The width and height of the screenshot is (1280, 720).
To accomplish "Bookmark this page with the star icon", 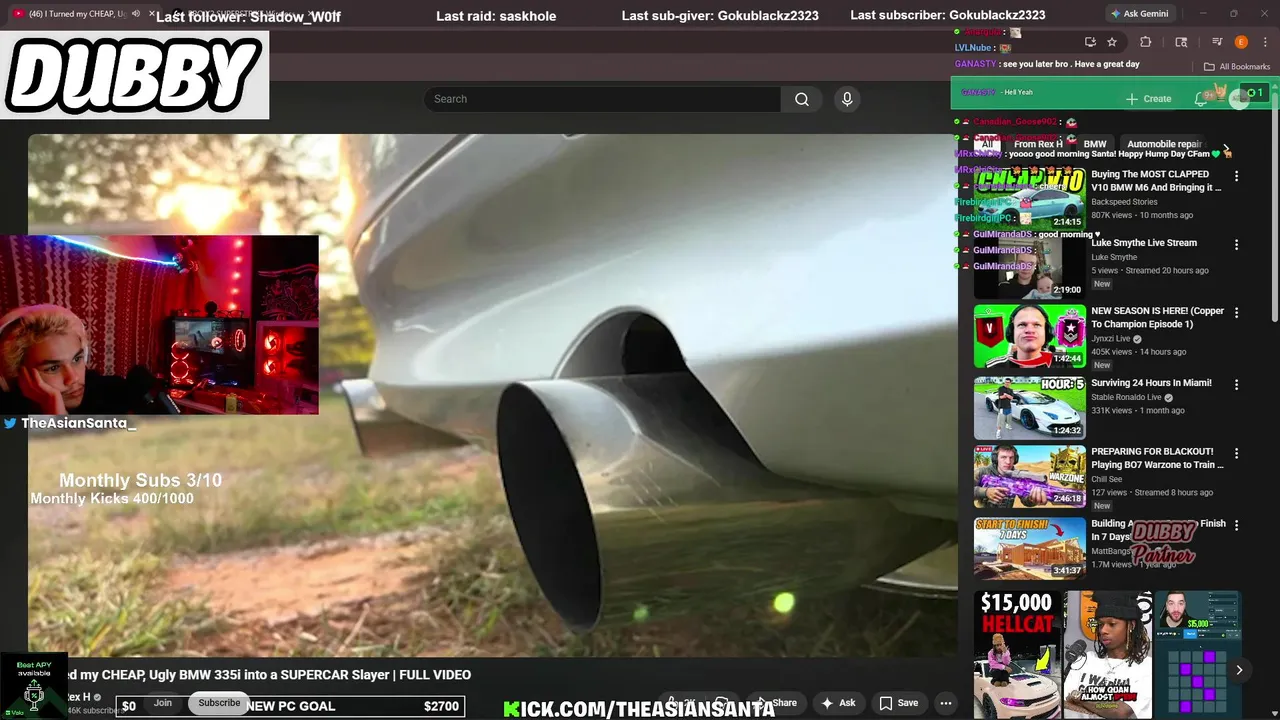I will [1112, 42].
